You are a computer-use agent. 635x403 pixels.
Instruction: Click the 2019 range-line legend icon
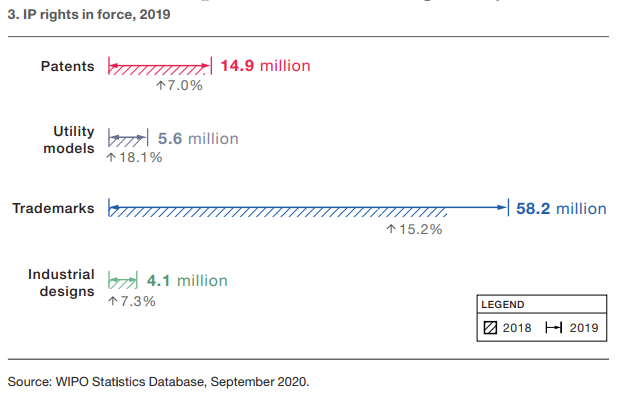point(553,328)
